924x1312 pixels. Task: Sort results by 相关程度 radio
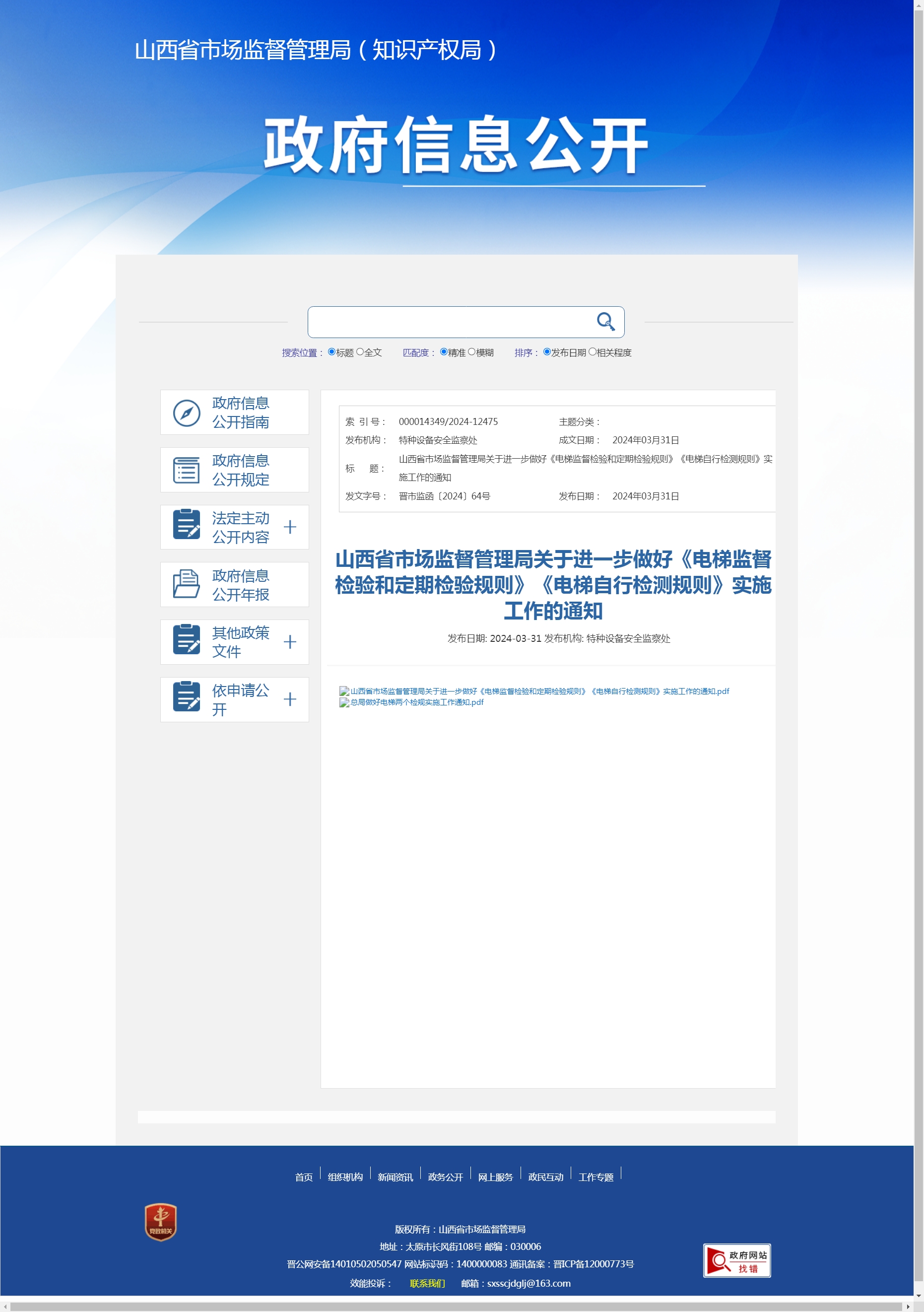(592, 352)
